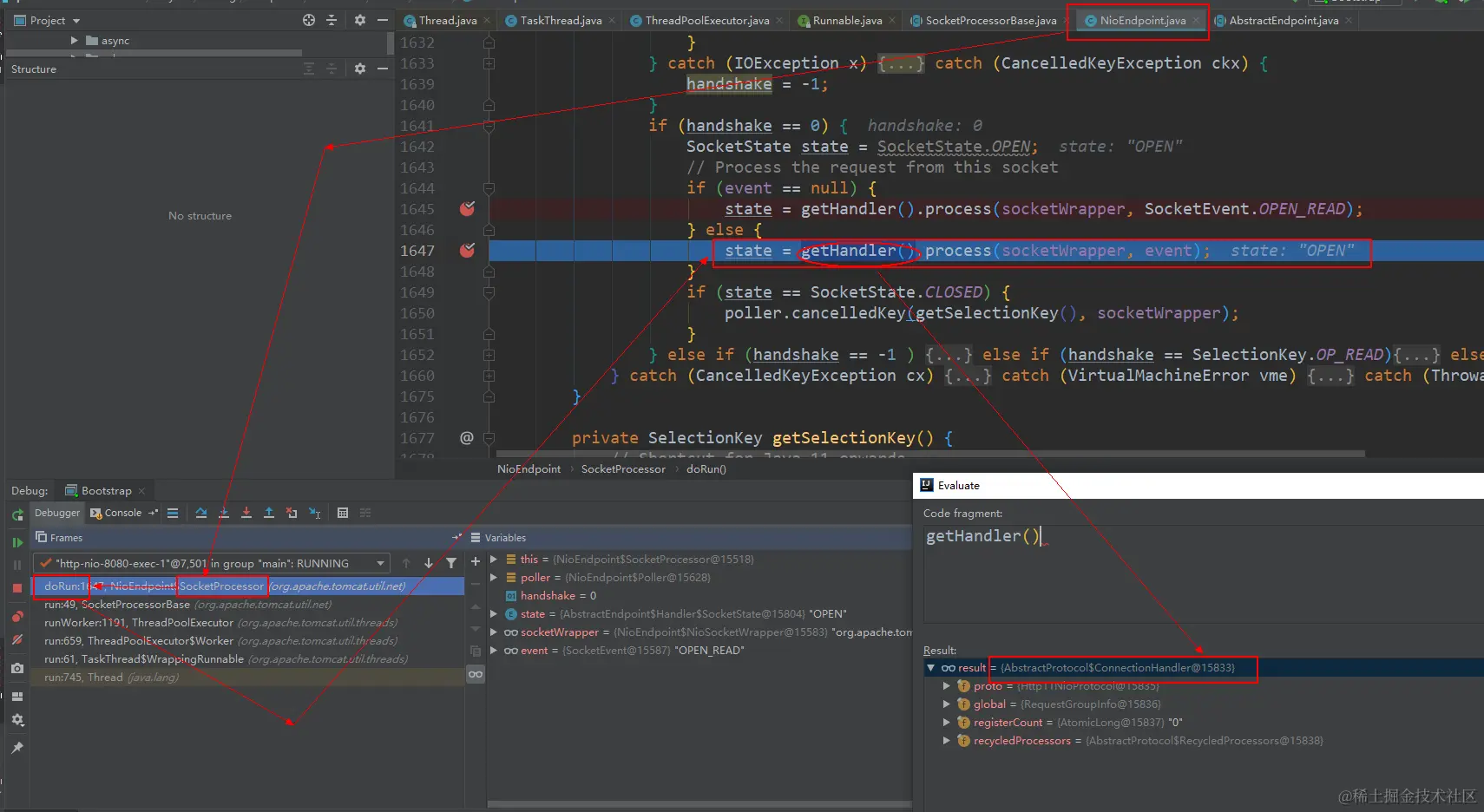
Task: Click the Drop Frame debugger icon
Action: (292, 514)
